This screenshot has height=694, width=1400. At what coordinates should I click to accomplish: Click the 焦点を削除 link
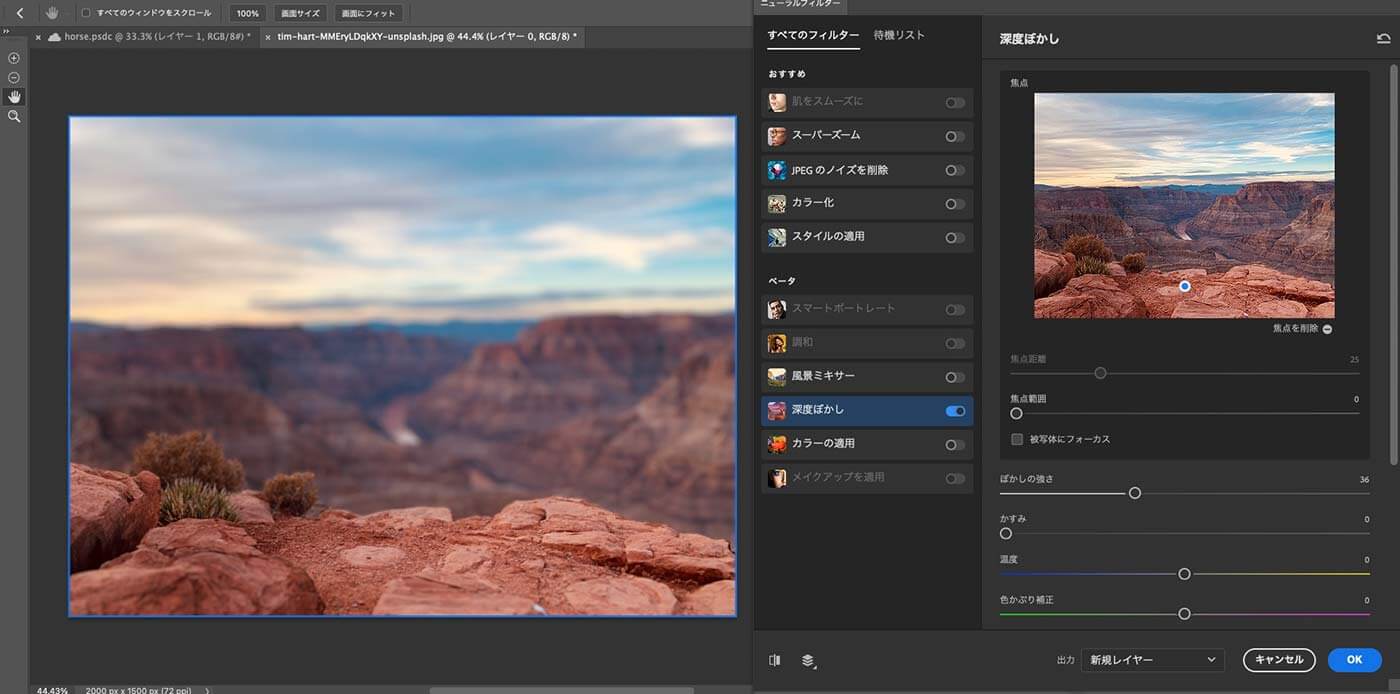coord(1295,329)
